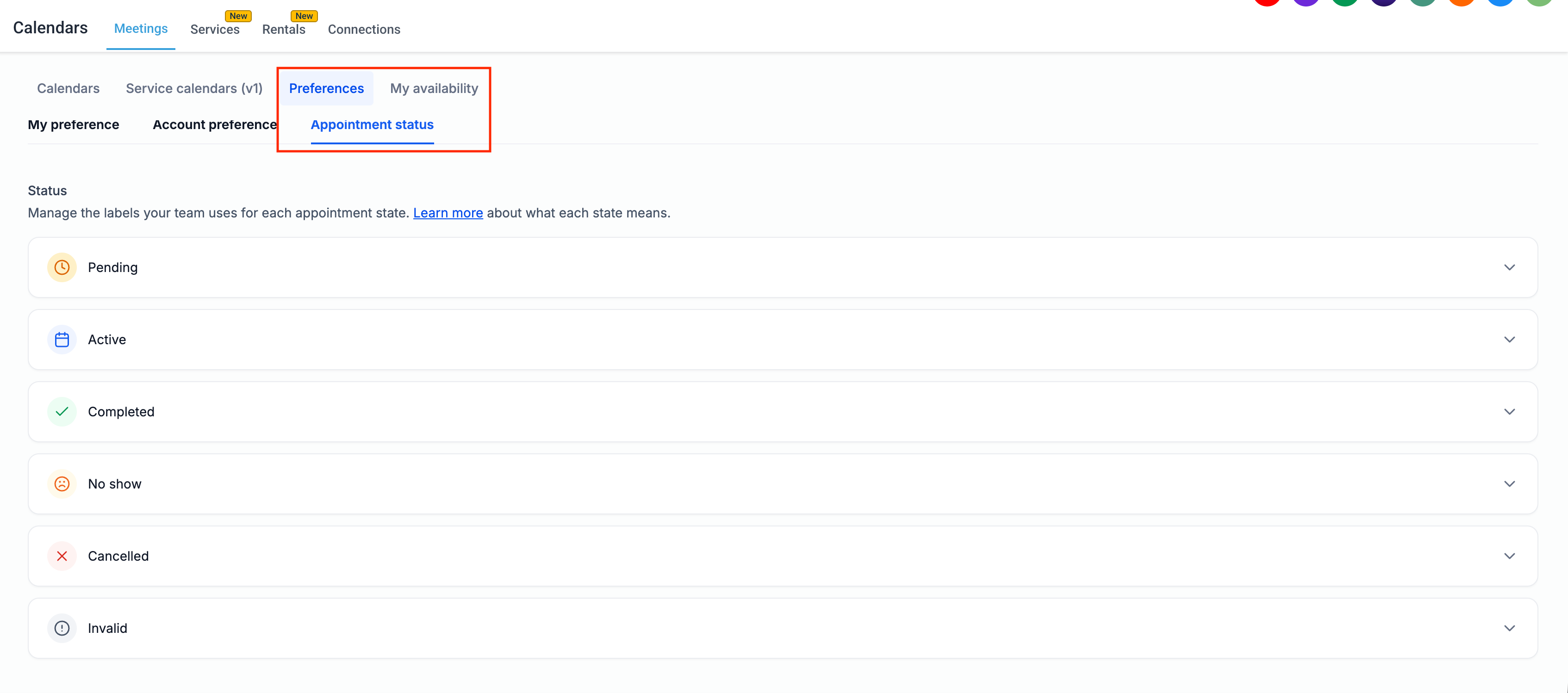Click the Pending status clock icon
This screenshot has height=693, width=1568.
pyautogui.click(x=62, y=267)
